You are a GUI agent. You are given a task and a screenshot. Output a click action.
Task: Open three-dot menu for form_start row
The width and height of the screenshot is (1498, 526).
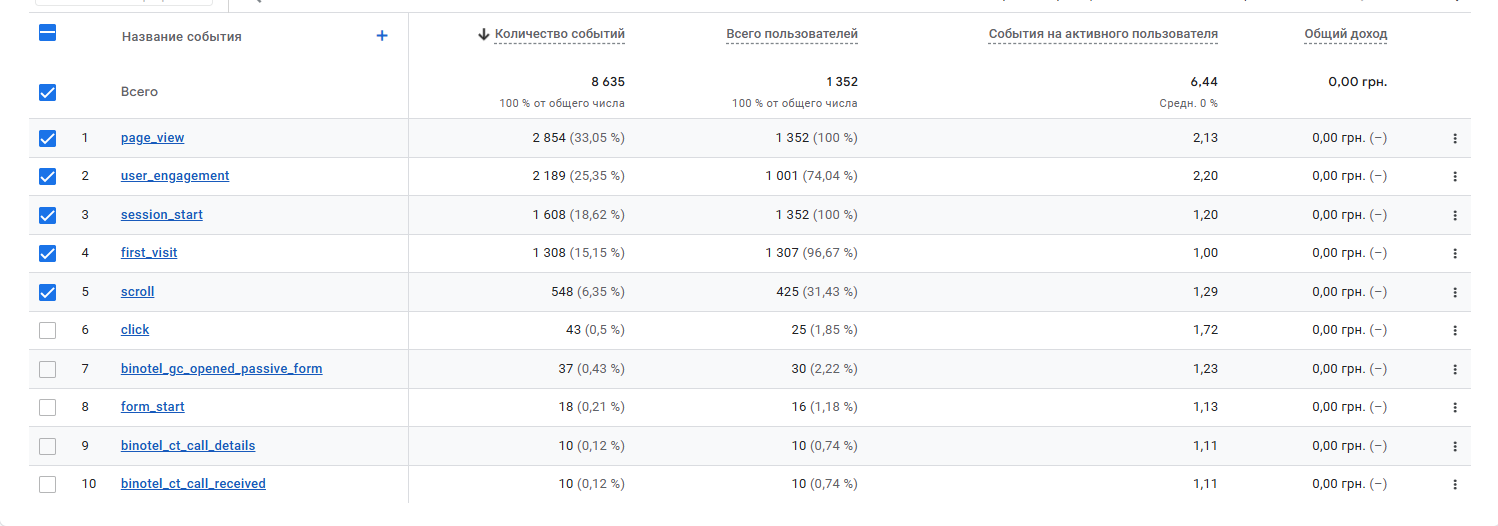pyautogui.click(x=1455, y=408)
